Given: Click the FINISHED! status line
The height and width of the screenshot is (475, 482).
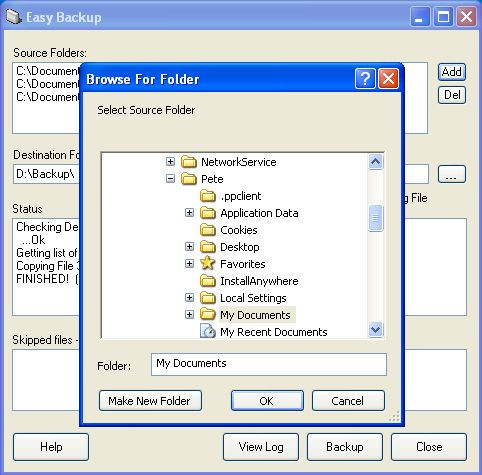Looking at the screenshot, I should click(x=47, y=279).
